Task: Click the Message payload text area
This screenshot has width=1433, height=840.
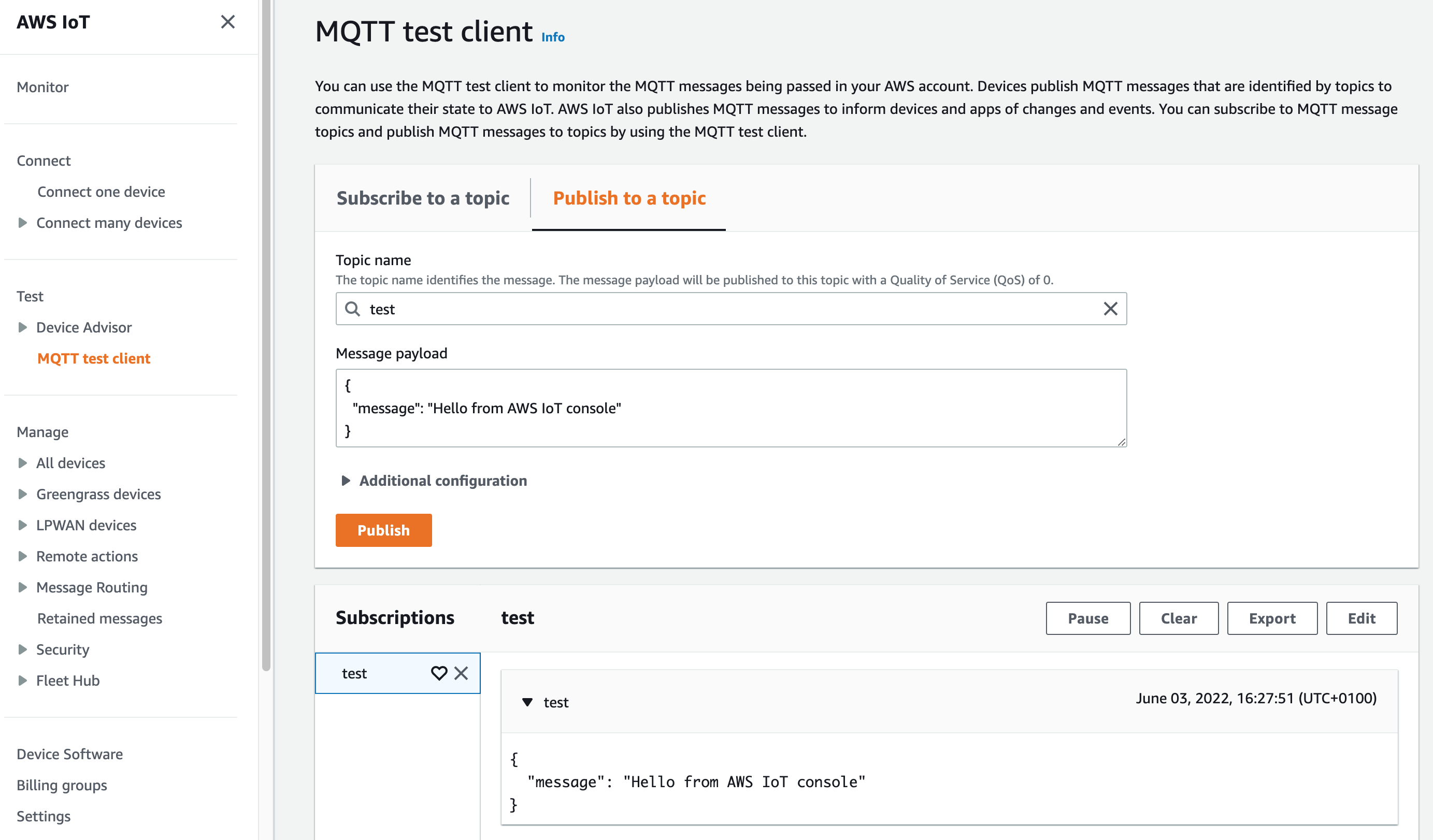Action: click(730, 408)
